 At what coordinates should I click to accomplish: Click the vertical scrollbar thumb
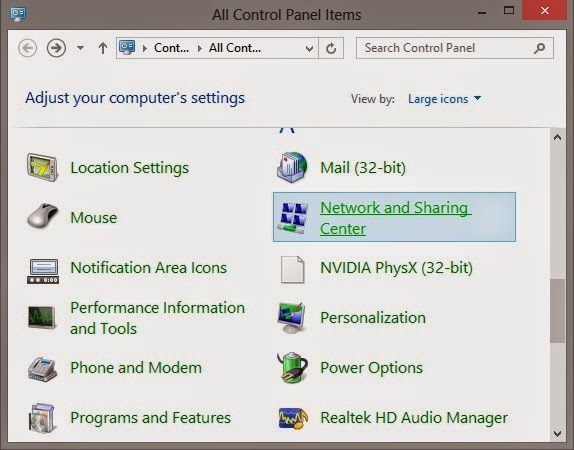coord(558,311)
